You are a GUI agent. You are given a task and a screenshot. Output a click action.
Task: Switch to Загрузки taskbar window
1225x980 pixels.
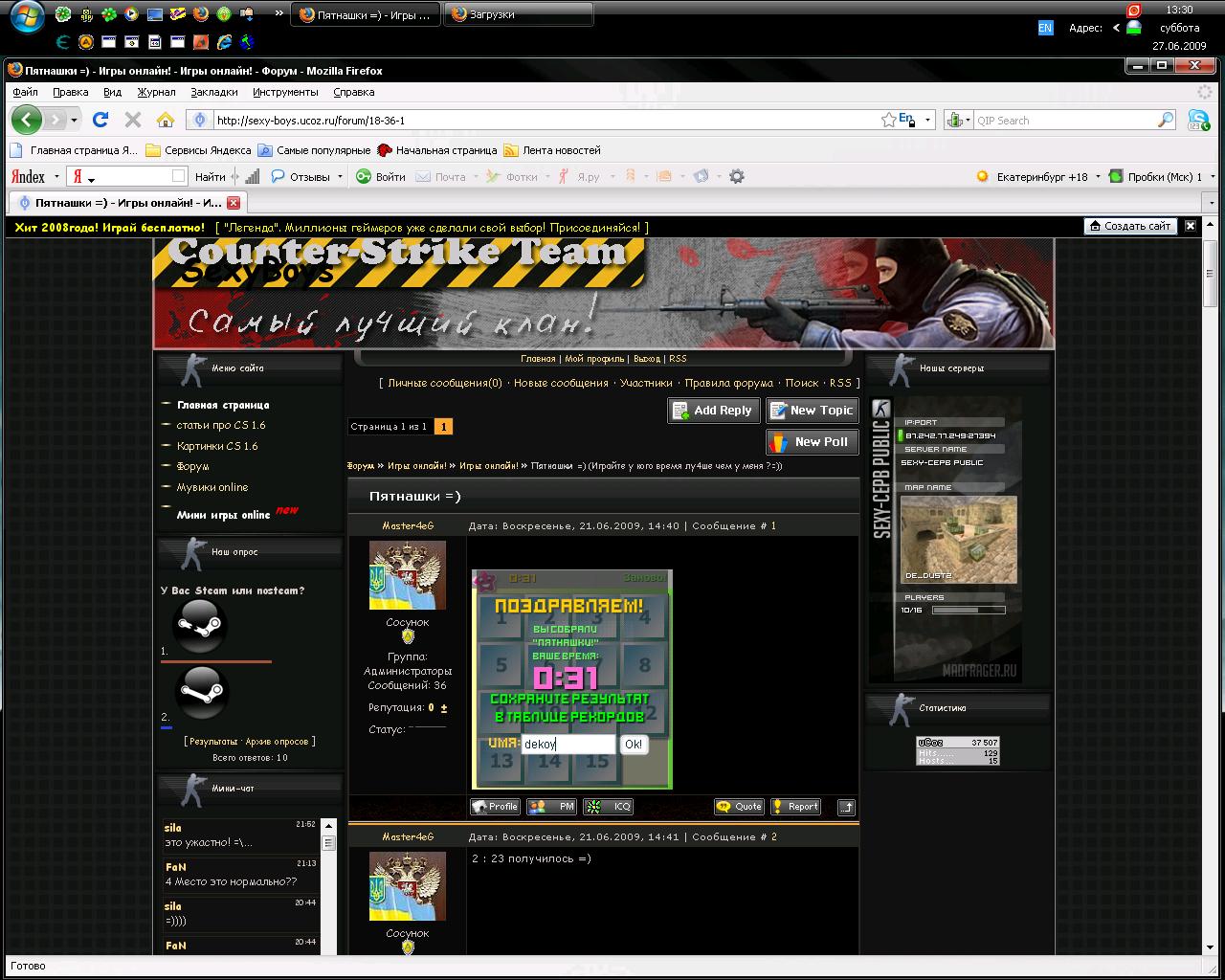pos(519,14)
